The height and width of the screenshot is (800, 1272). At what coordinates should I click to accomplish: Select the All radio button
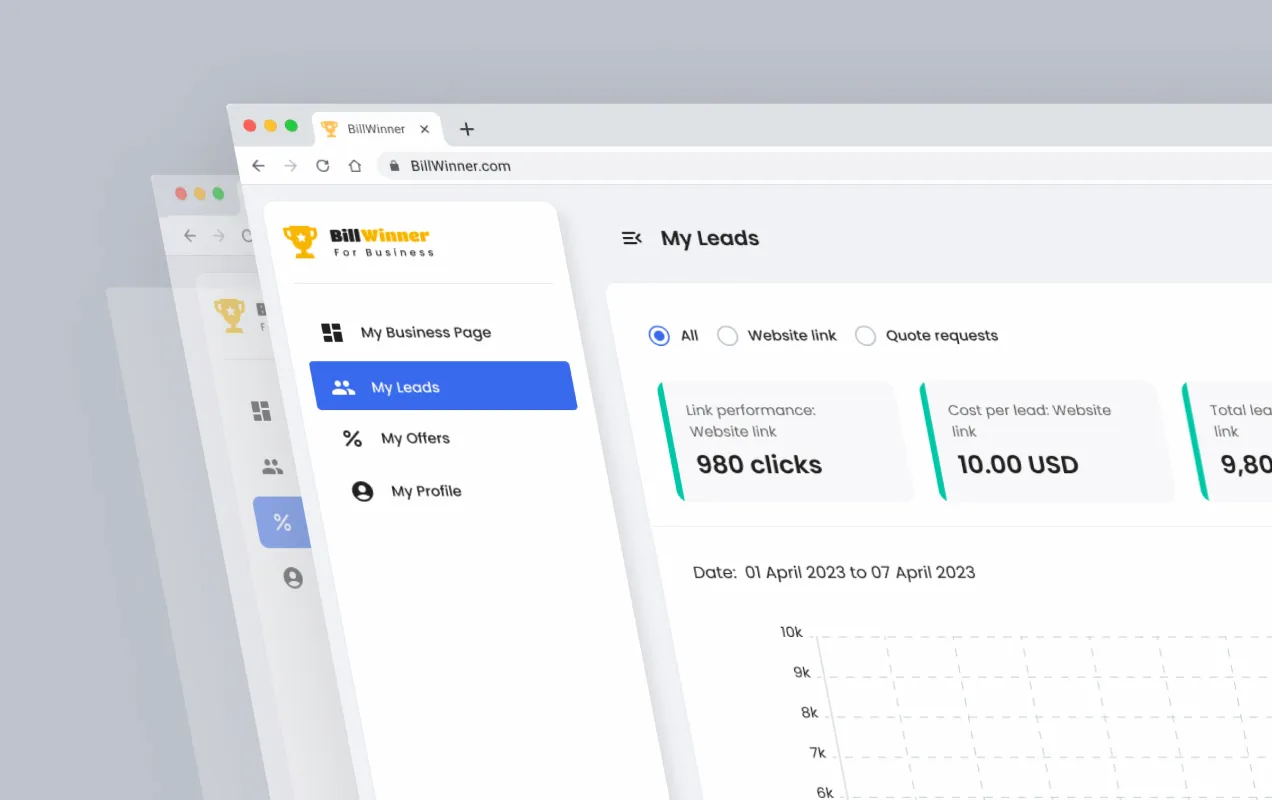659,336
